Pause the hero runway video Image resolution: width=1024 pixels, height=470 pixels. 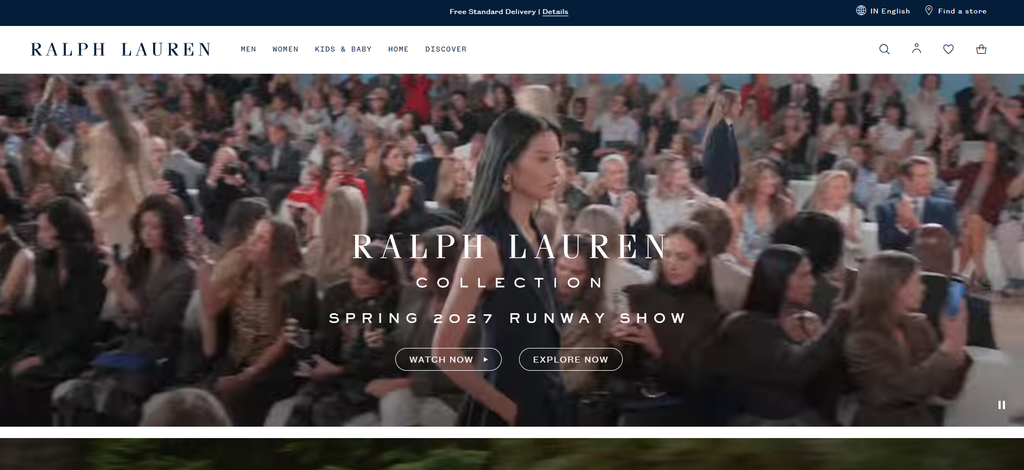[x=1002, y=405]
